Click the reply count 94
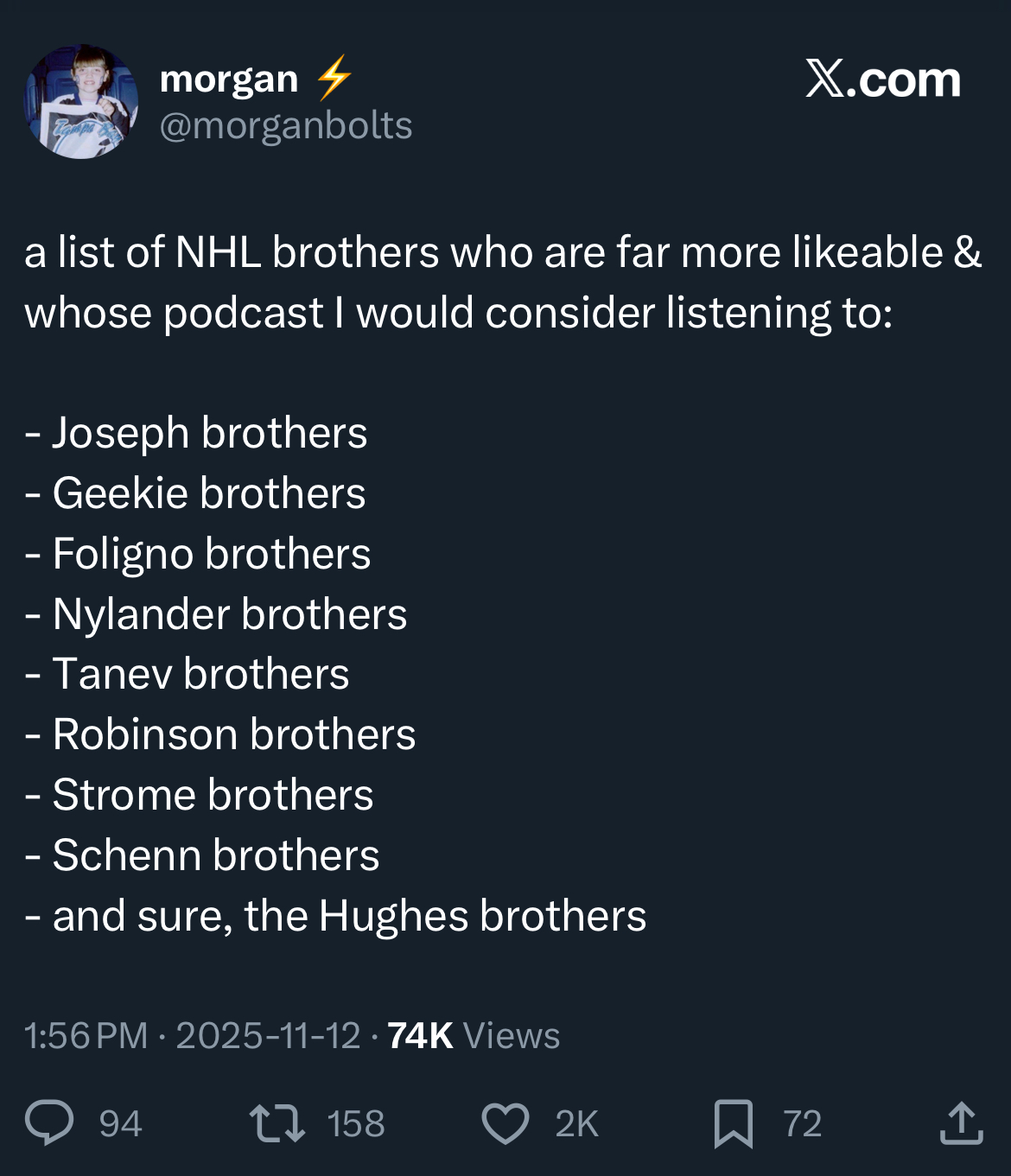 [x=120, y=1124]
